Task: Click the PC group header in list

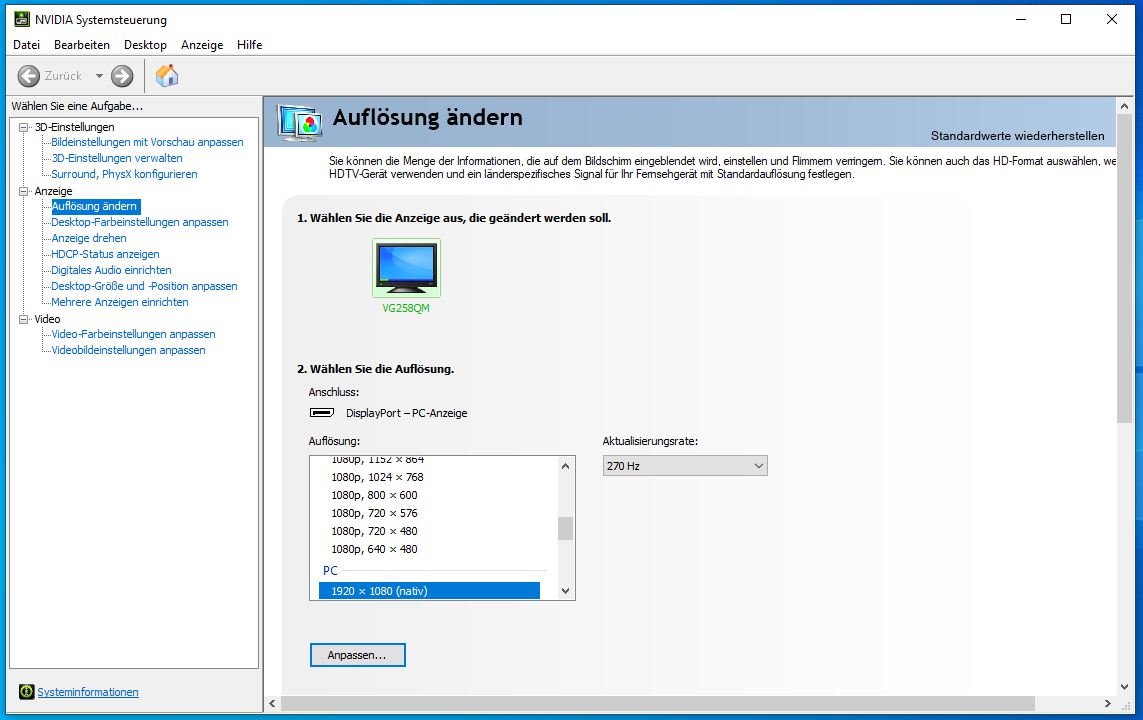Action: [330, 571]
